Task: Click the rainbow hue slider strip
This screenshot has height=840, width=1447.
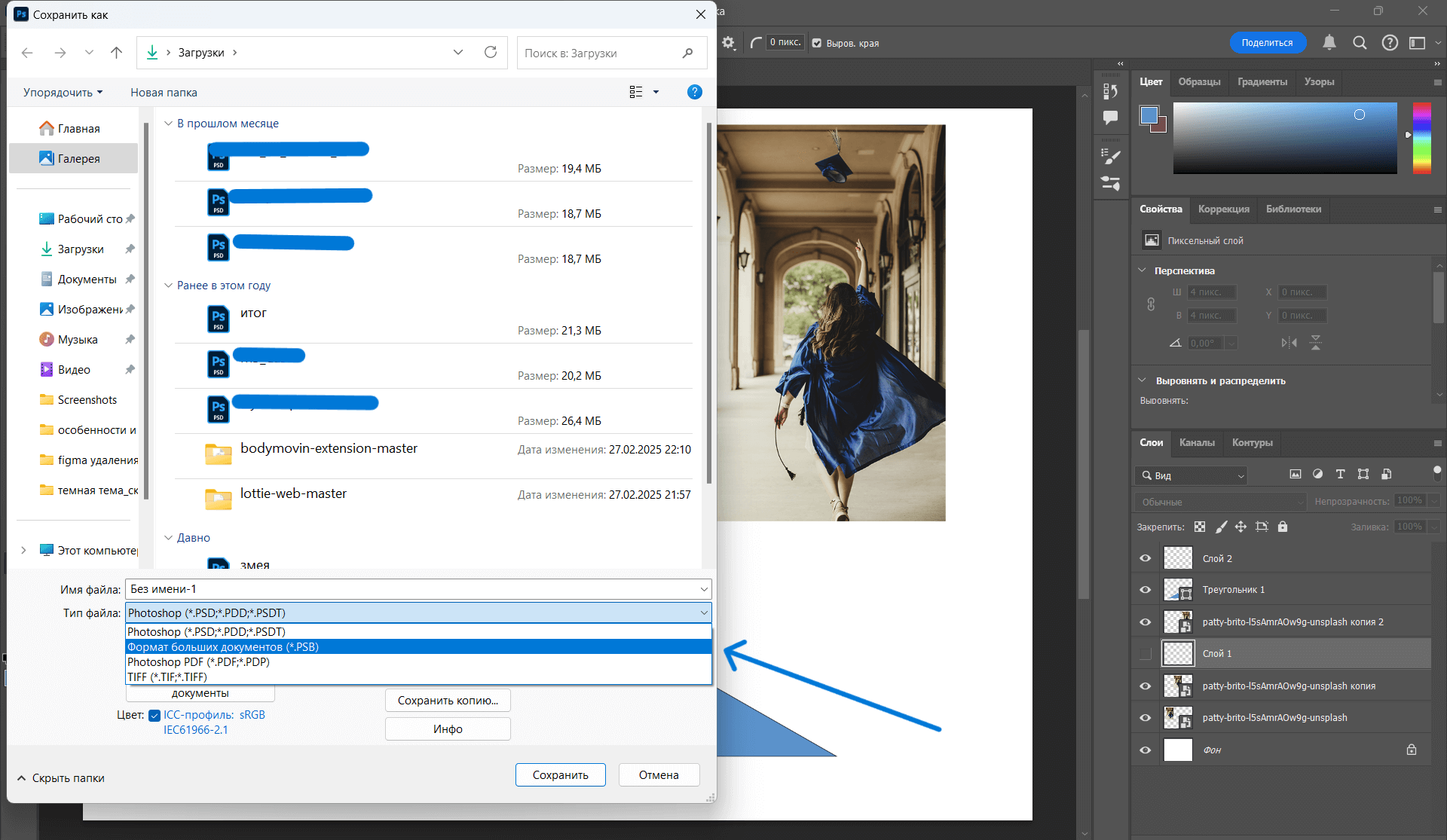Action: point(1421,138)
